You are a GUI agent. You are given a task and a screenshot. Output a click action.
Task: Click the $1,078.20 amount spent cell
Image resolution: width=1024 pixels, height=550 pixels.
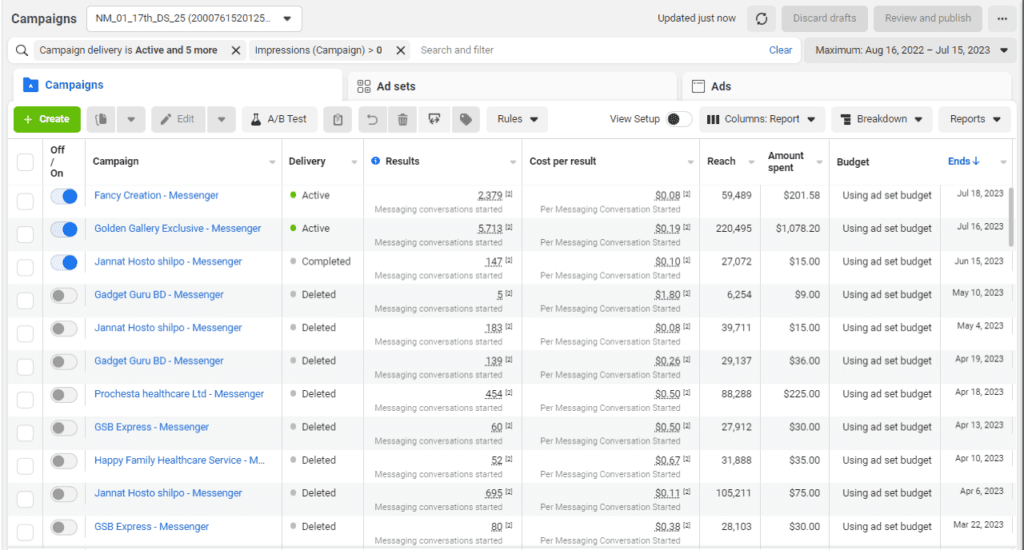click(x=797, y=229)
